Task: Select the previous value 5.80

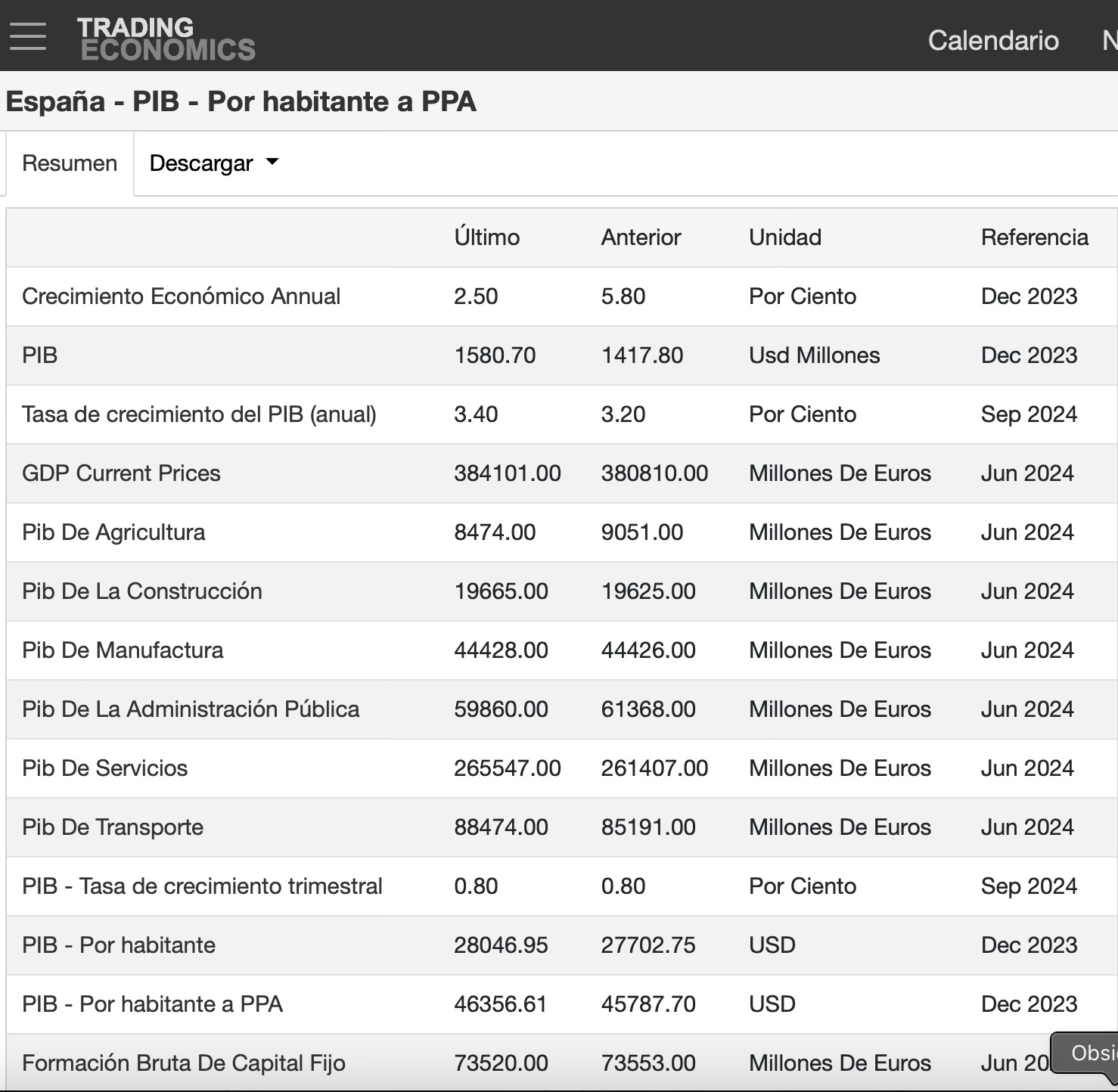Action: [623, 296]
